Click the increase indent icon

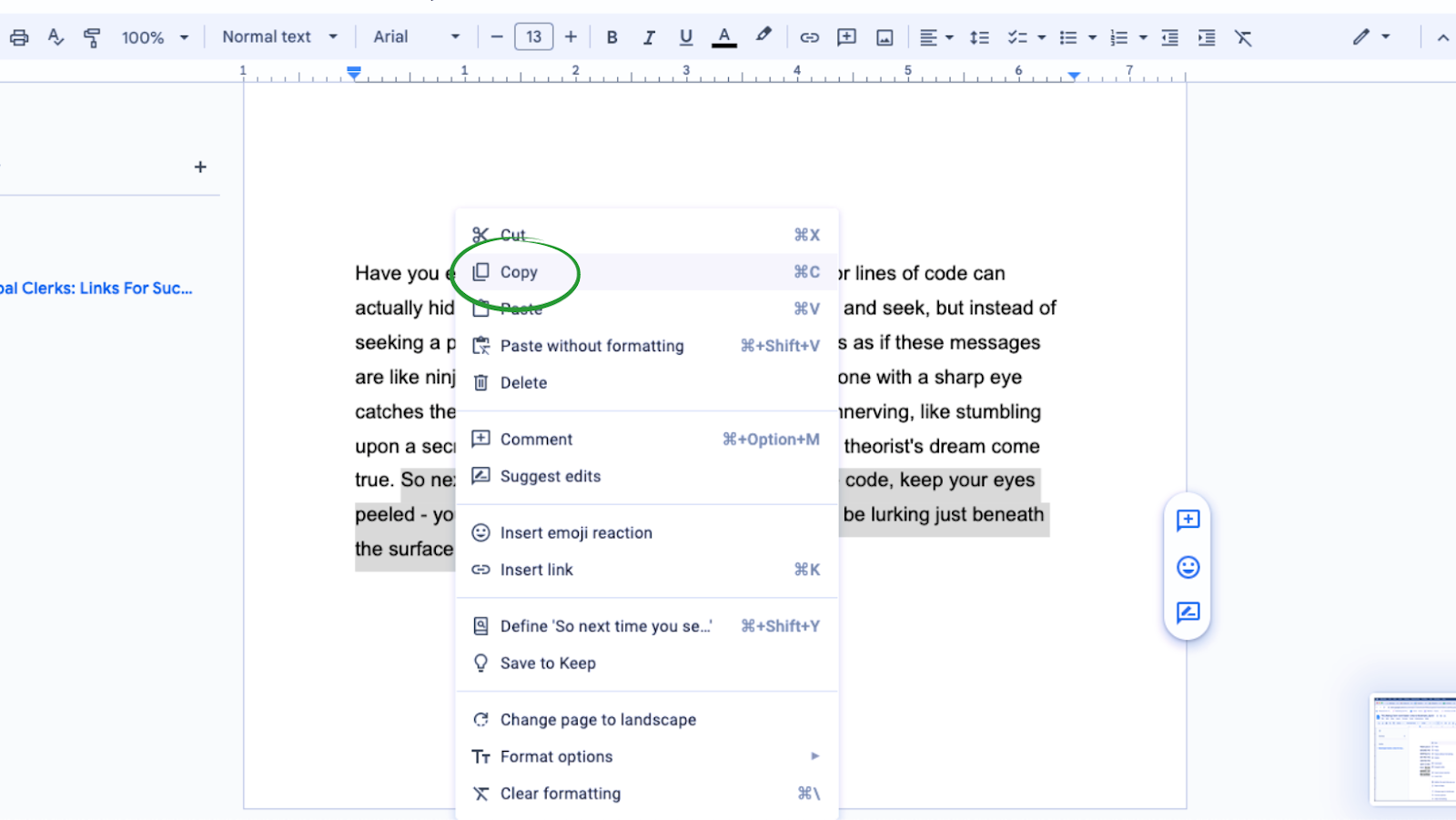coord(1207,37)
